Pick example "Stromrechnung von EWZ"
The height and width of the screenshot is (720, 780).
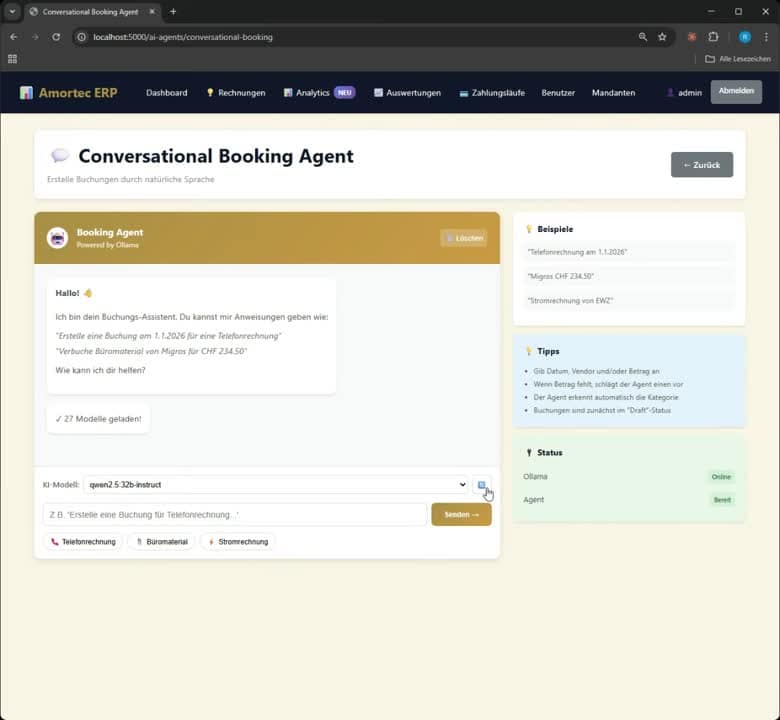tap(629, 301)
